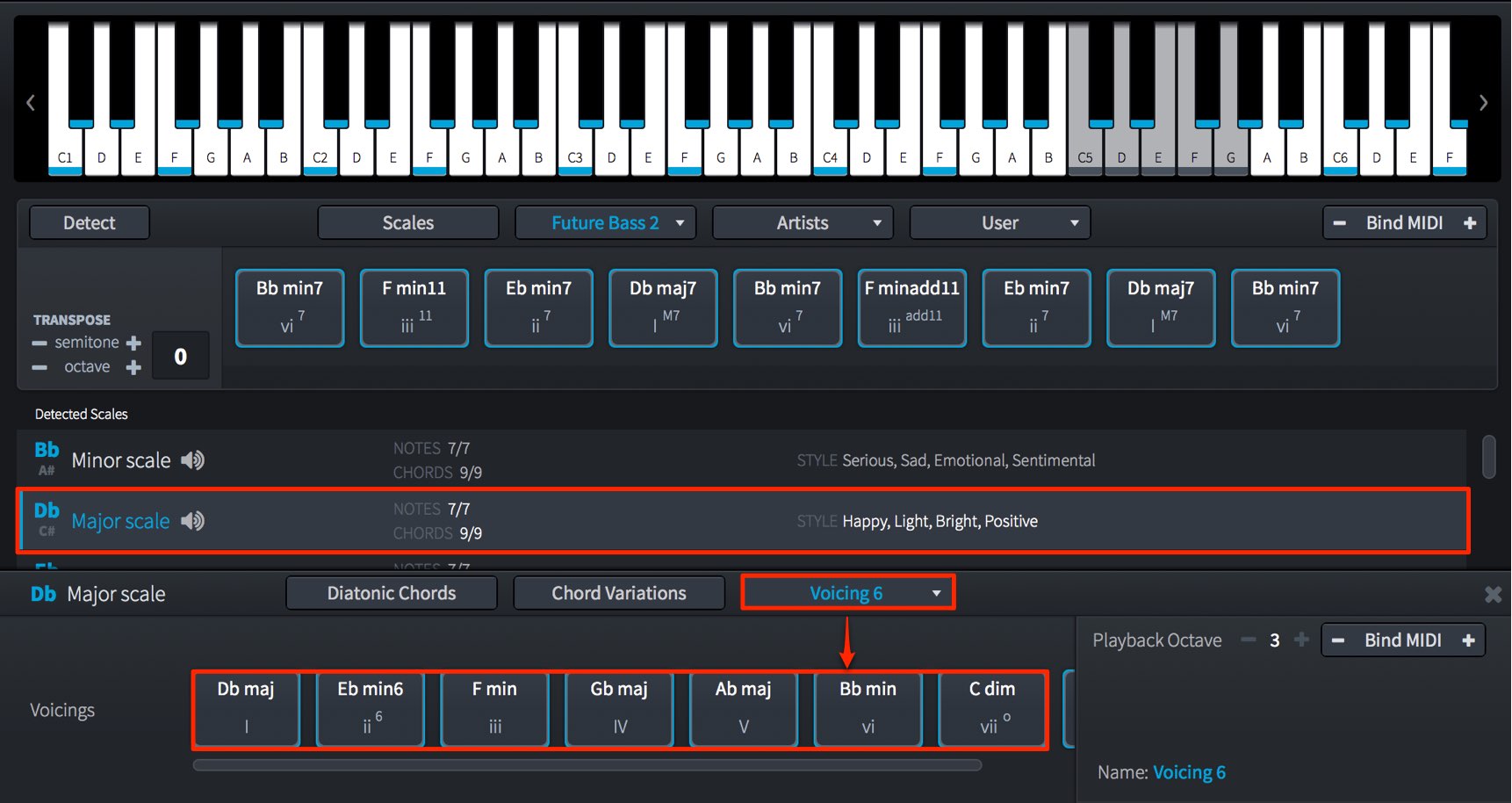
Task: Click the voicings horizontal scrollbar
Action: point(587,765)
